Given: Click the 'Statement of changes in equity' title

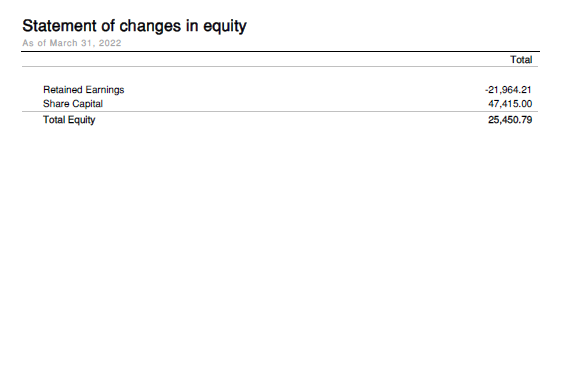Looking at the screenshot, I should click(134, 26).
